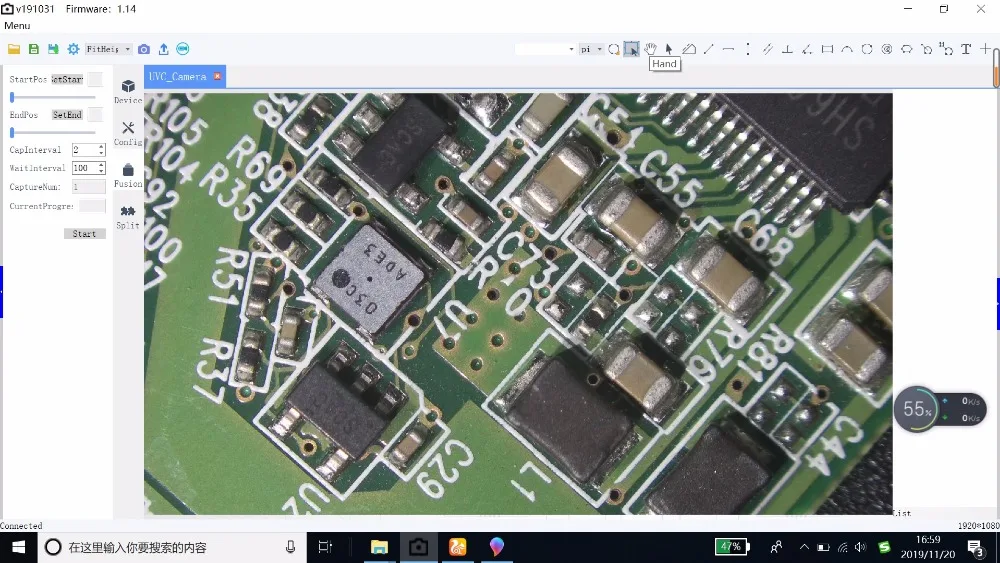
Task: Select the arc measurement tool
Action: point(847,49)
